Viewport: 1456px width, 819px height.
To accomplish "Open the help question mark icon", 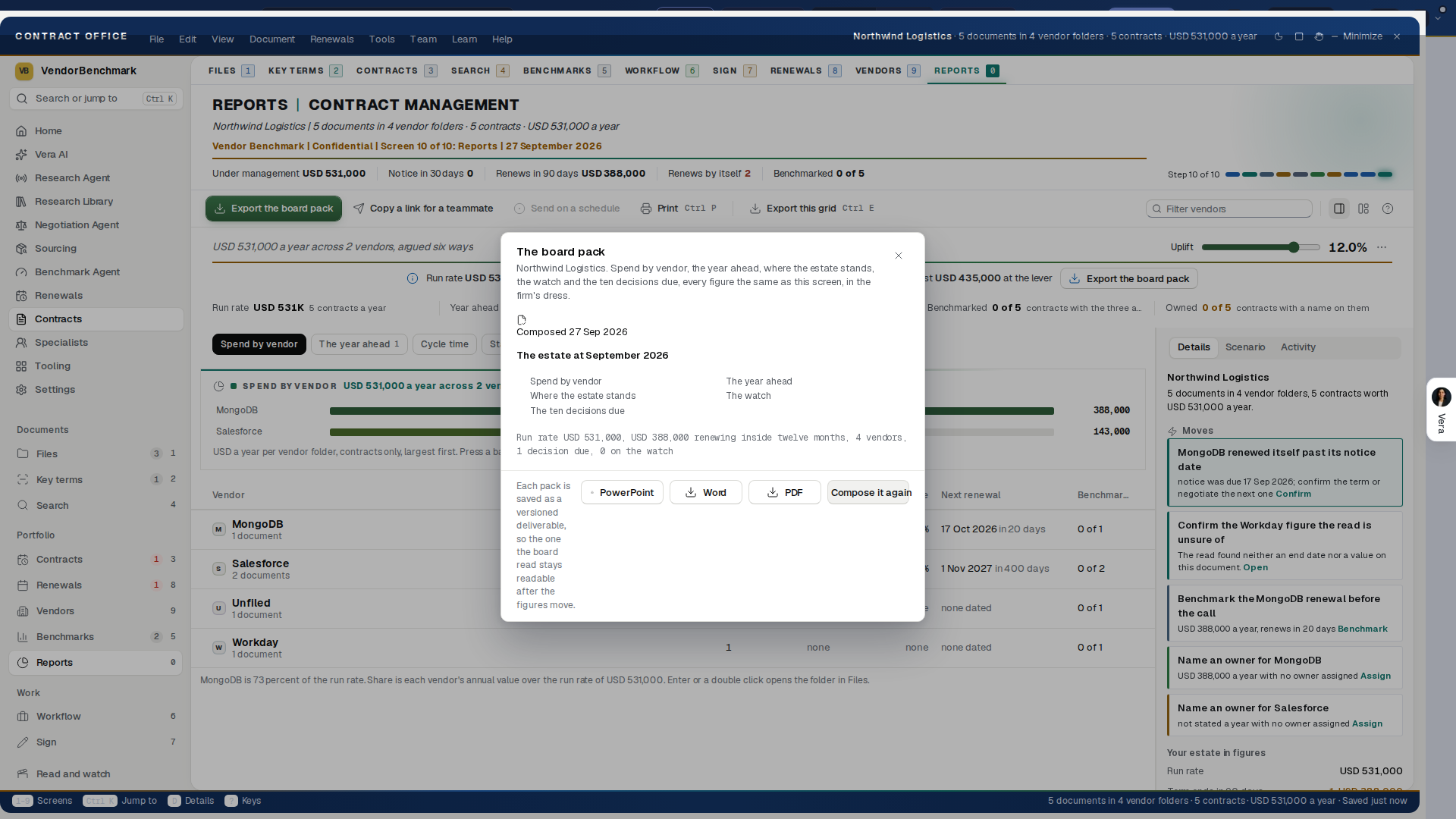I will tap(1388, 209).
